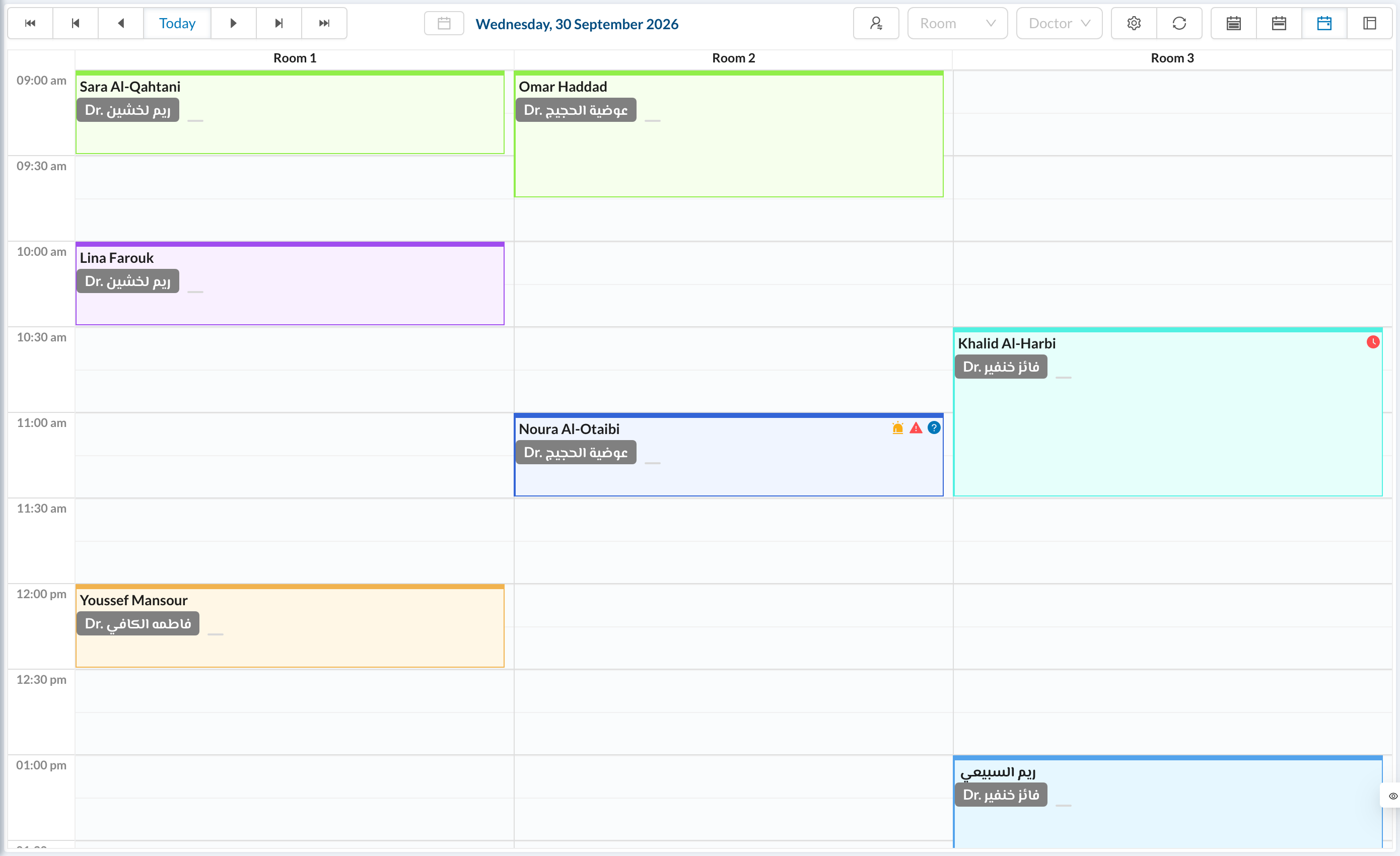This screenshot has width=1400, height=856.
Task: Open patient search person icon
Action: (876, 23)
